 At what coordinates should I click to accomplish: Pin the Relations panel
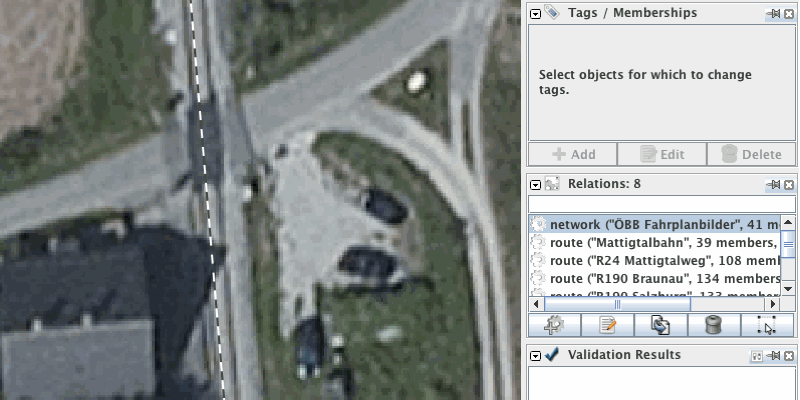[x=774, y=185]
